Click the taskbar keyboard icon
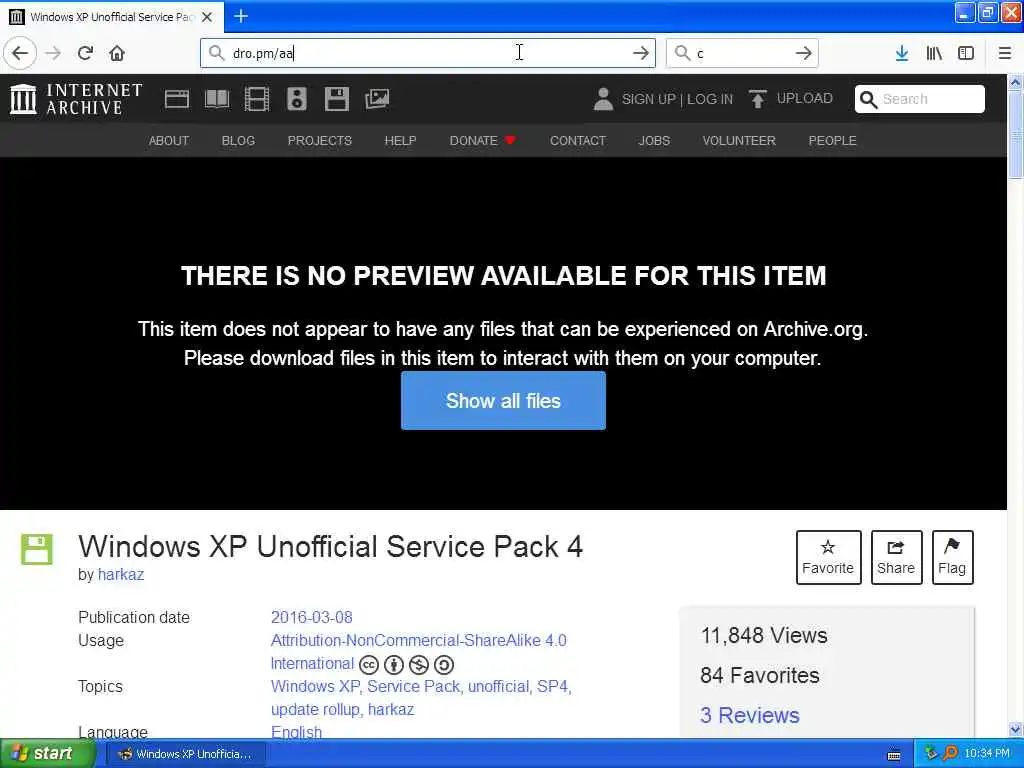 click(x=893, y=755)
